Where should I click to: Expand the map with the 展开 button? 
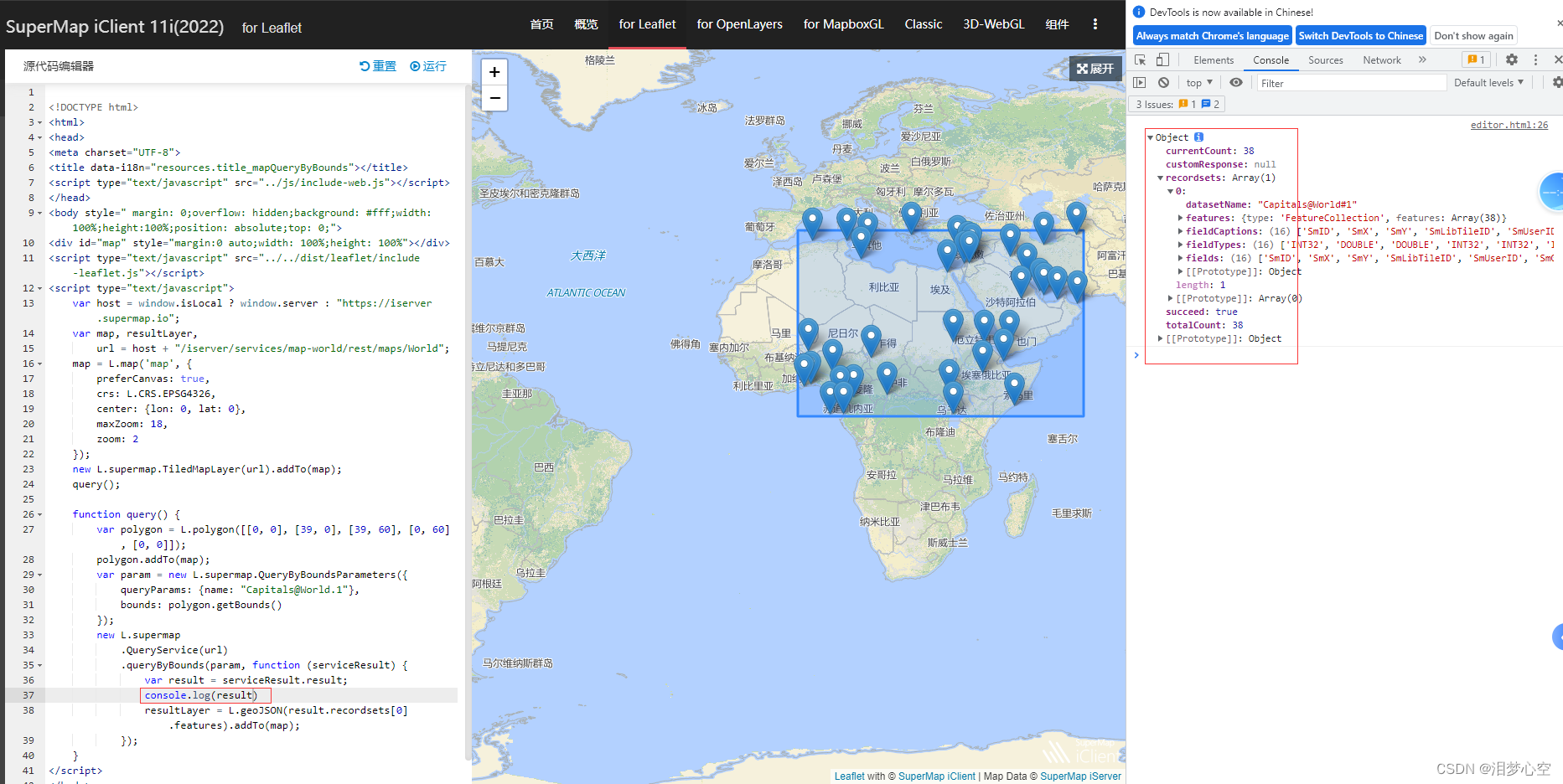[1095, 69]
